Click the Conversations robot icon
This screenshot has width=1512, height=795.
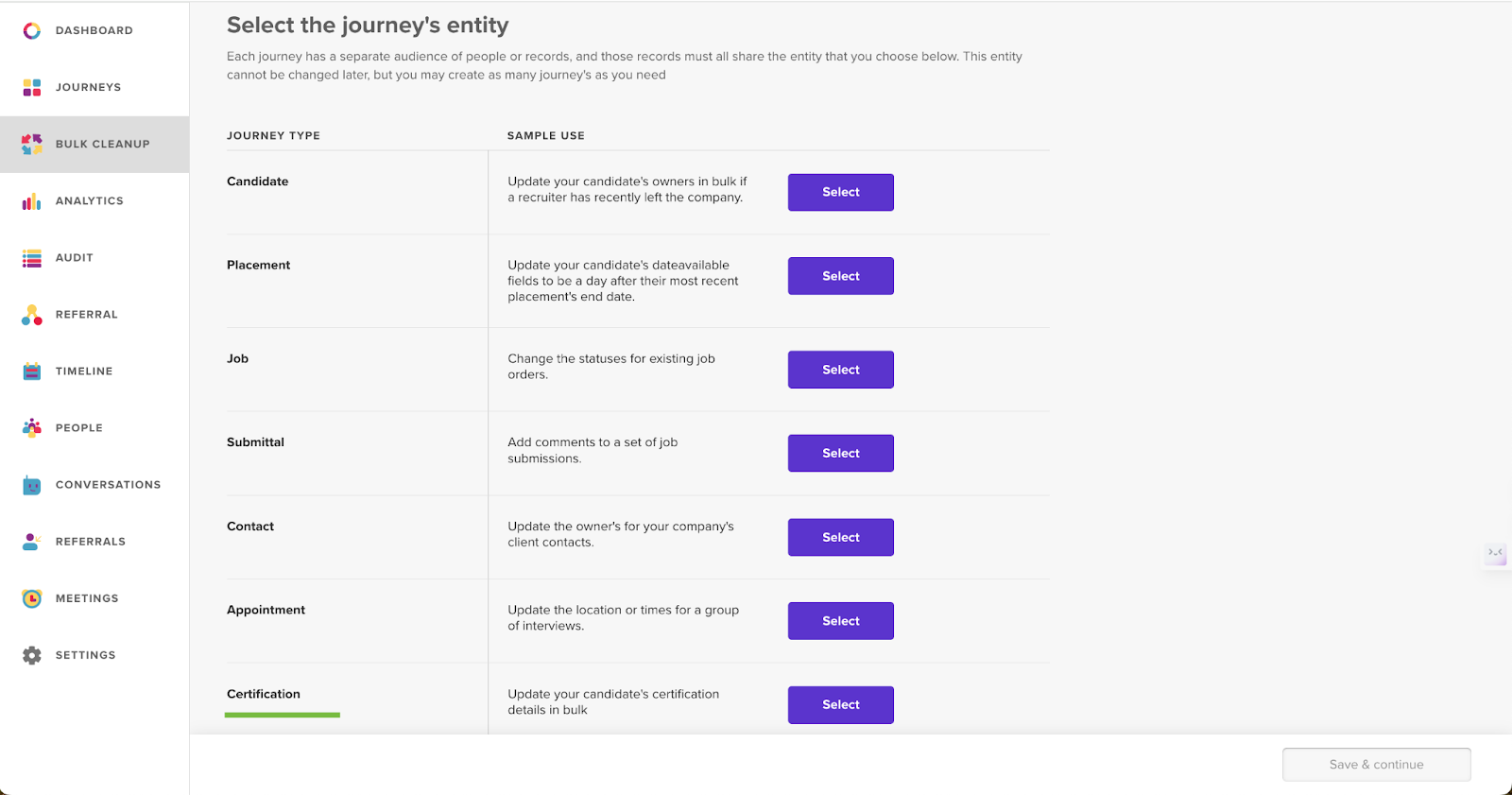(x=32, y=485)
